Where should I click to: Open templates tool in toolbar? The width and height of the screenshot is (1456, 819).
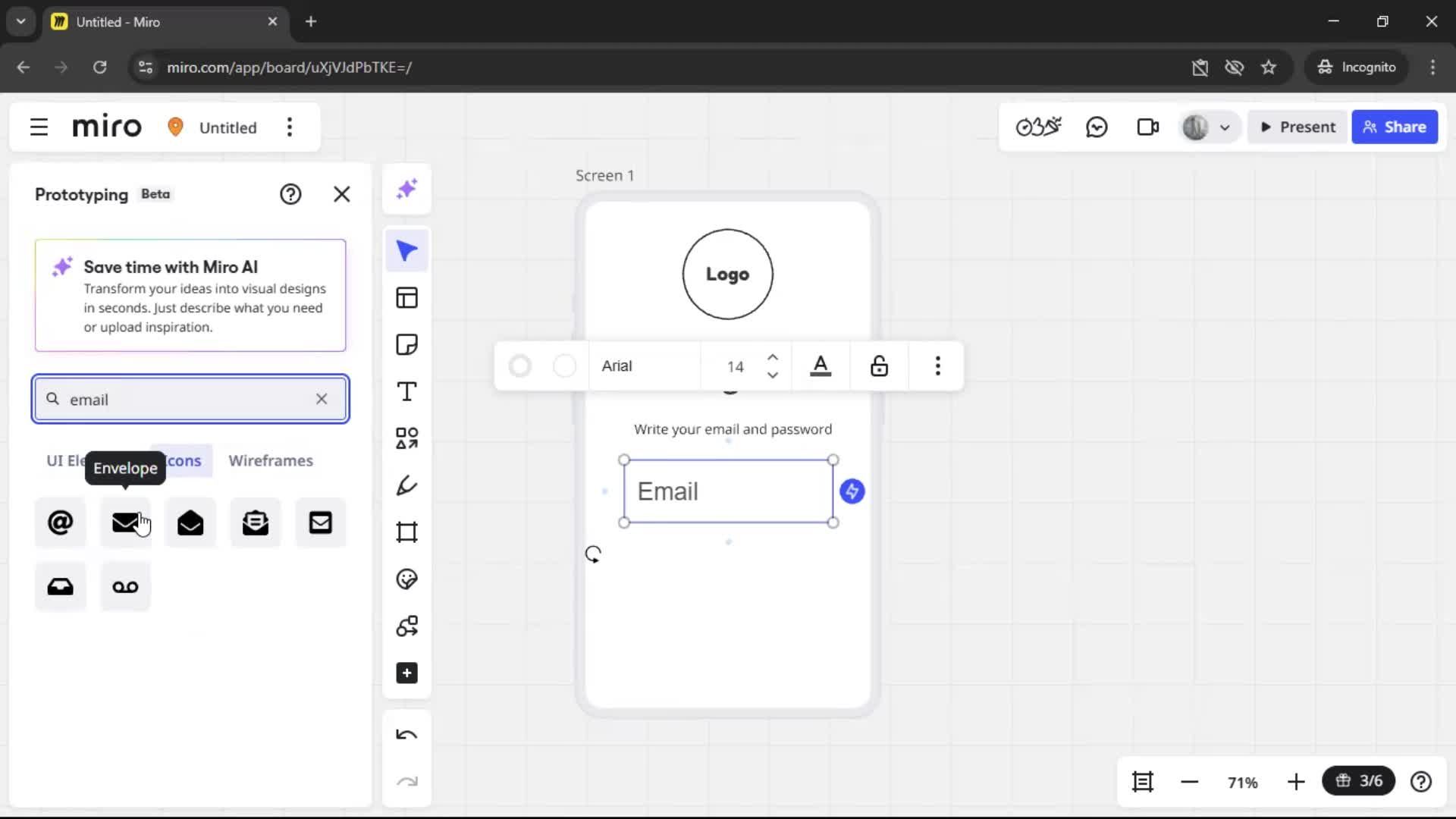point(407,298)
